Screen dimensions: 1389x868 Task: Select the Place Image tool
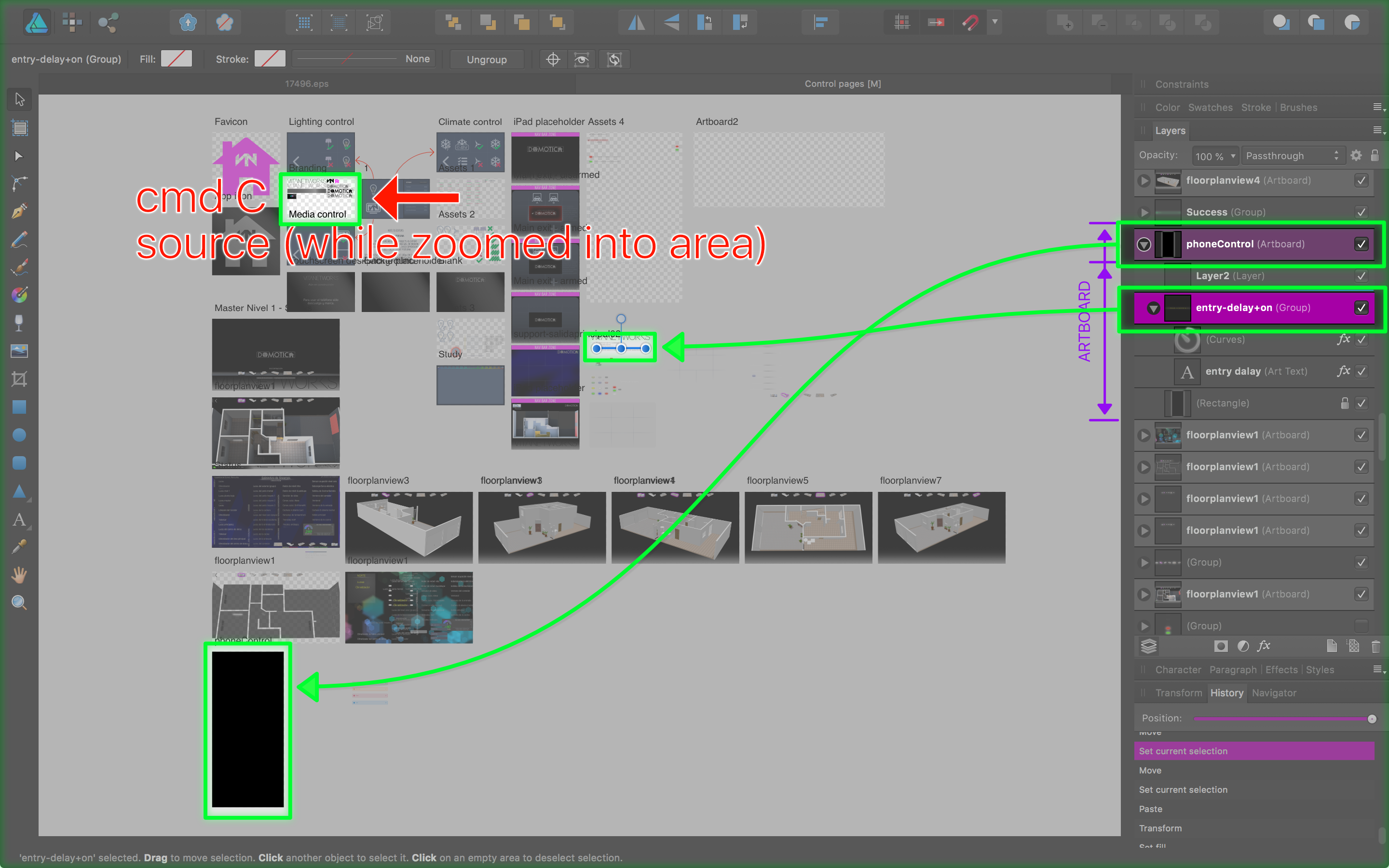pos(19,351)
